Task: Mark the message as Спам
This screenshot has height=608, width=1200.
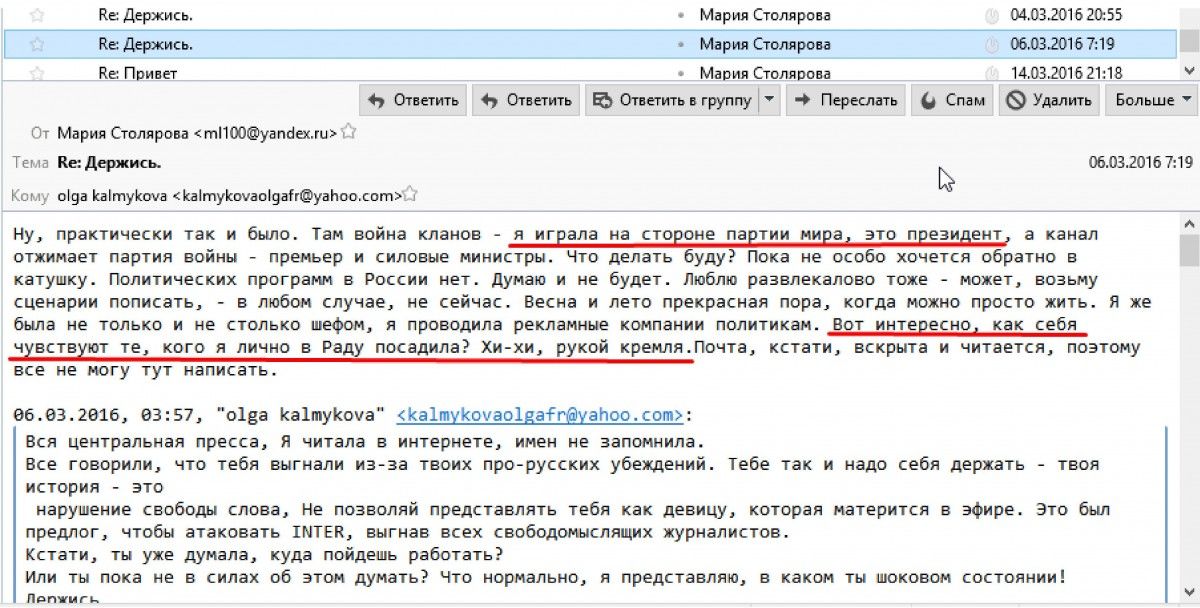Action: 954,100
